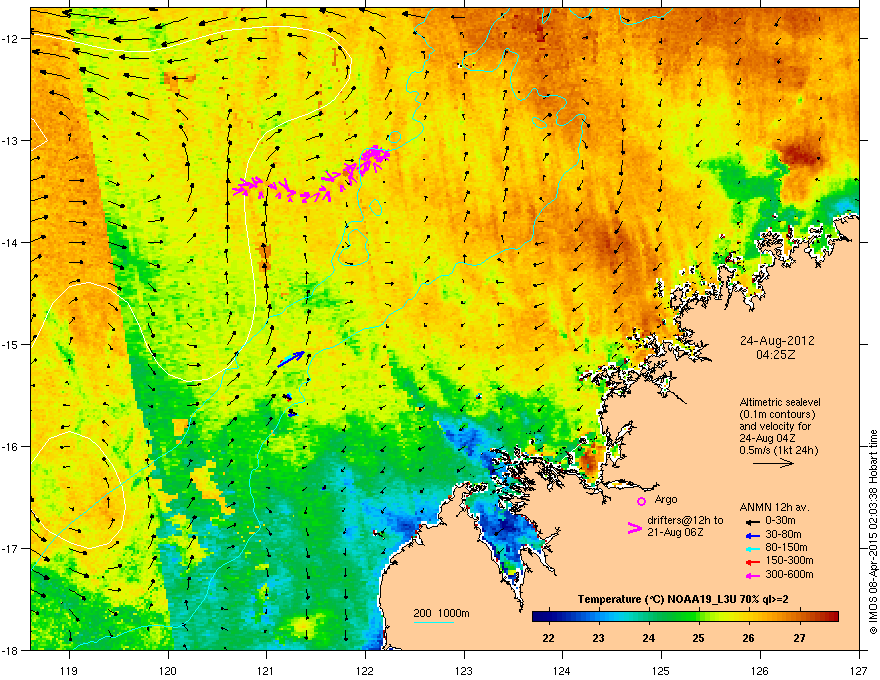880x680 pixels.
Task: Click the blue 30-80m legend arrow
Action: (751, 535)
